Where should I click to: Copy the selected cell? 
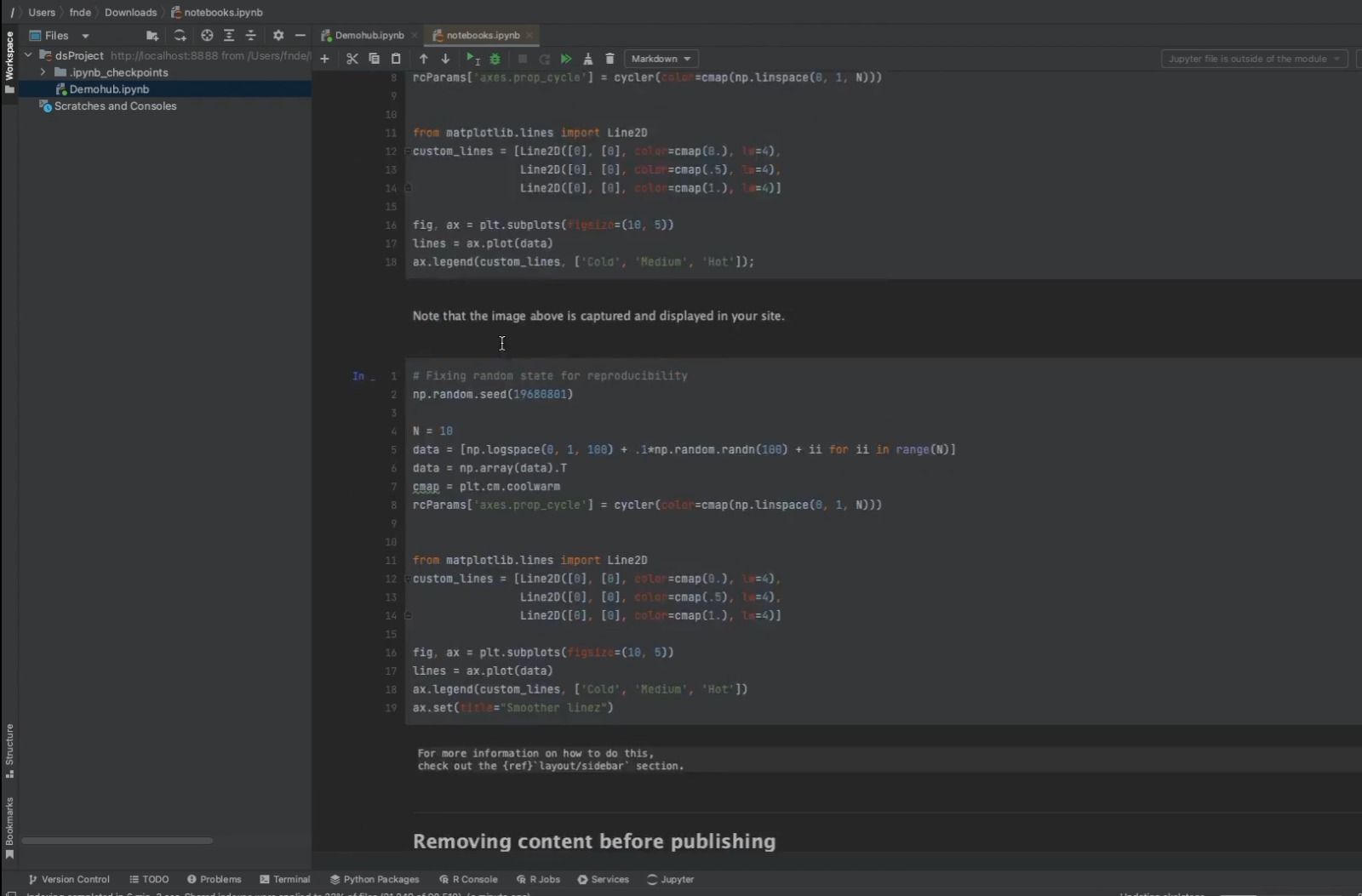[x=374, y=59]
